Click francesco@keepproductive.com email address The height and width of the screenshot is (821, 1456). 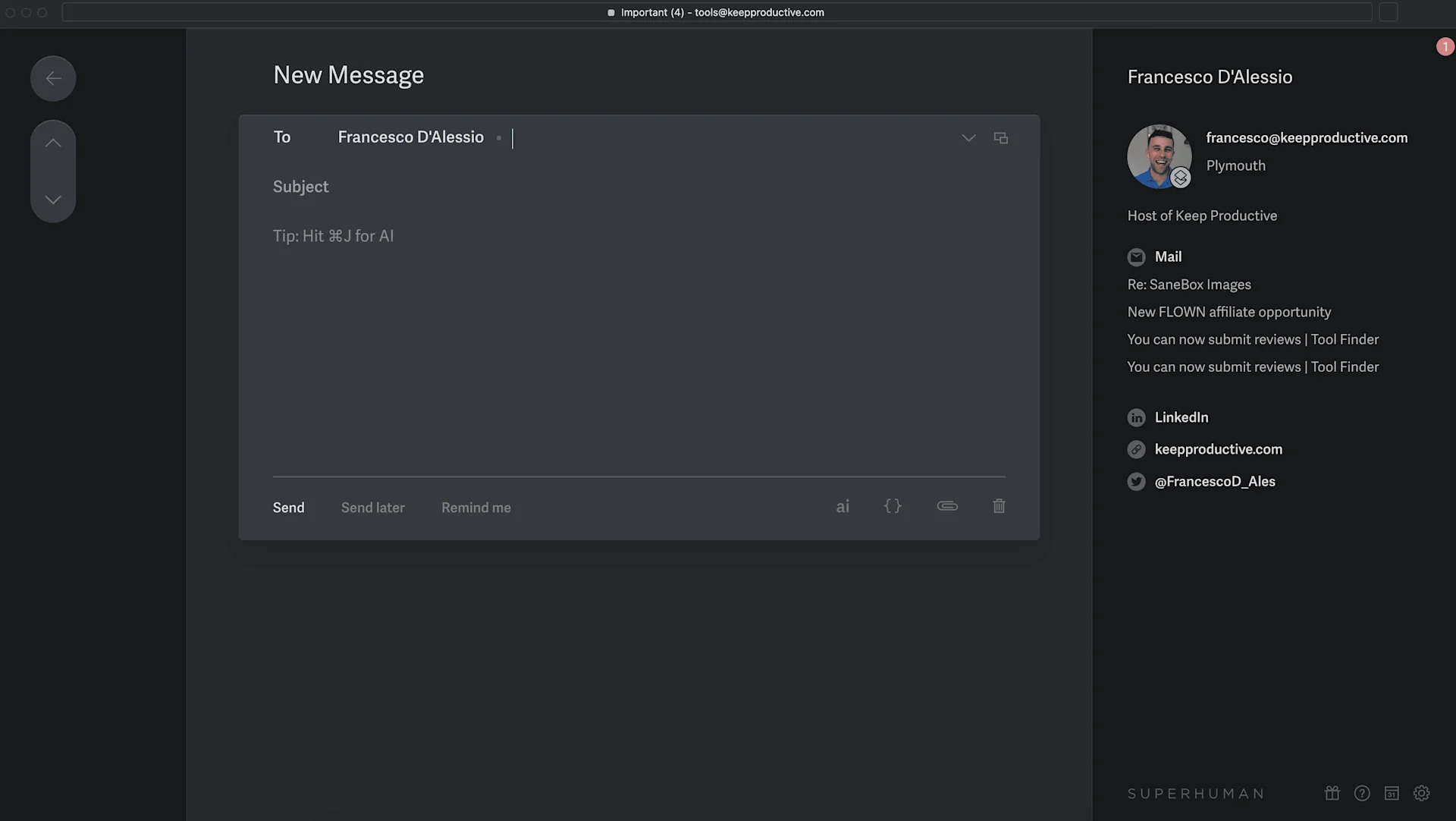pos(1307,138)
